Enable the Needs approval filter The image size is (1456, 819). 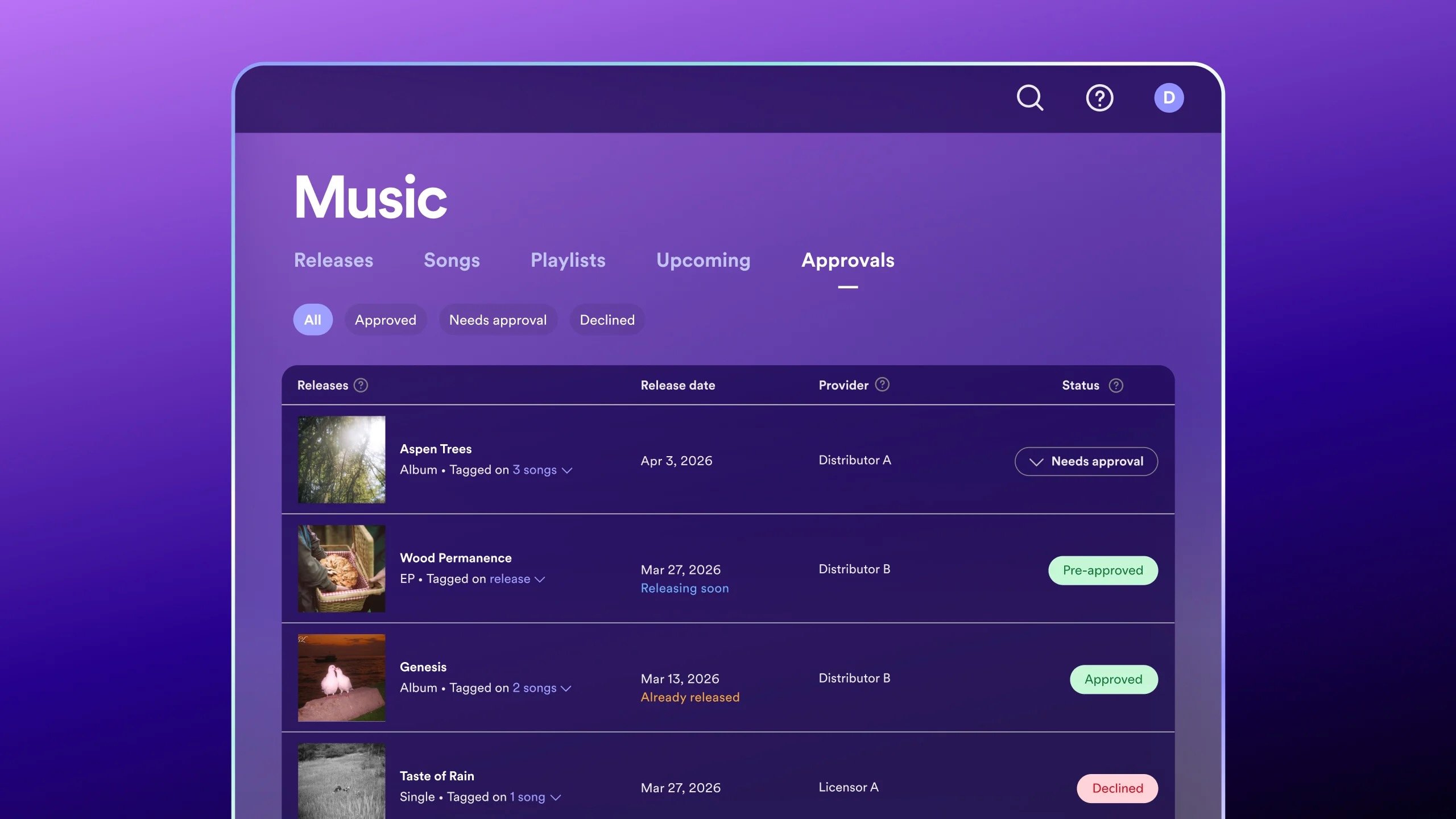click(x=498, y=320)
